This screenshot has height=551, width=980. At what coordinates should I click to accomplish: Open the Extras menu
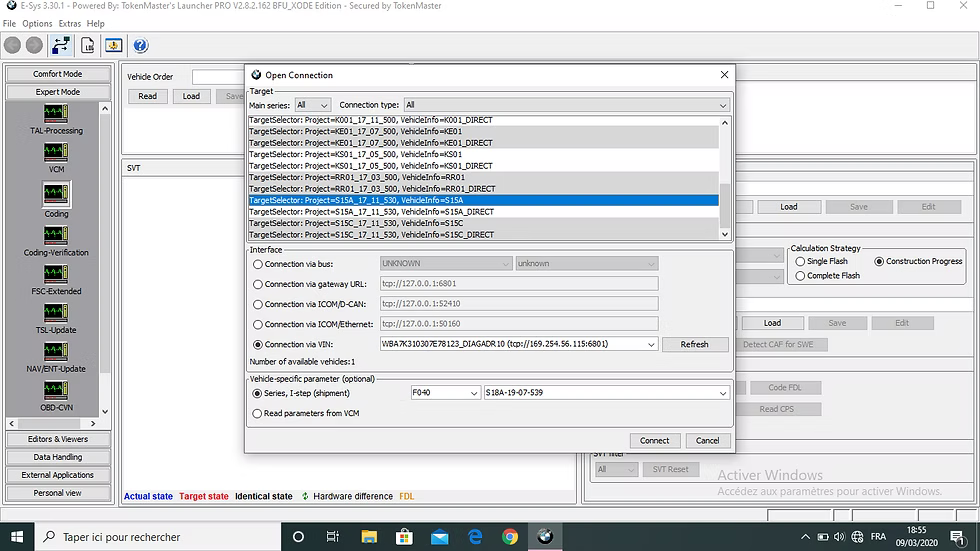point(69,24)
